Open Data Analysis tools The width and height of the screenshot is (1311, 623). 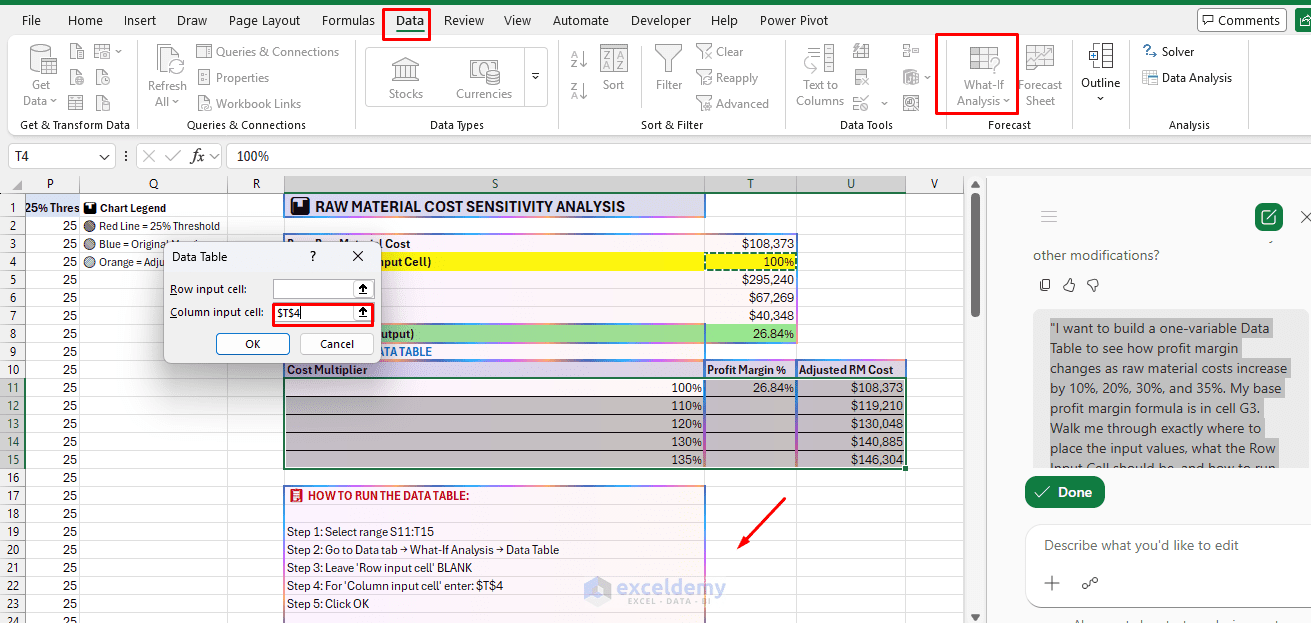[x=1187, y=78]
